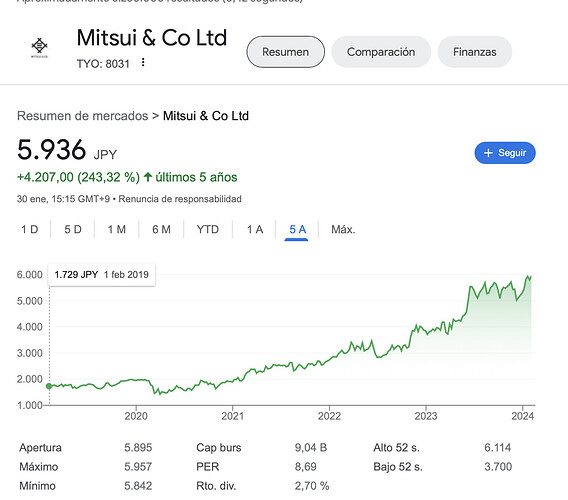
Task: Click the chart line peak near 2024
Action: 528,276
